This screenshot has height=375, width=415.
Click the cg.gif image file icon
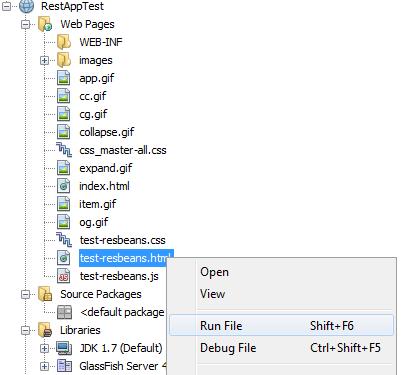[x=63, y=114]
